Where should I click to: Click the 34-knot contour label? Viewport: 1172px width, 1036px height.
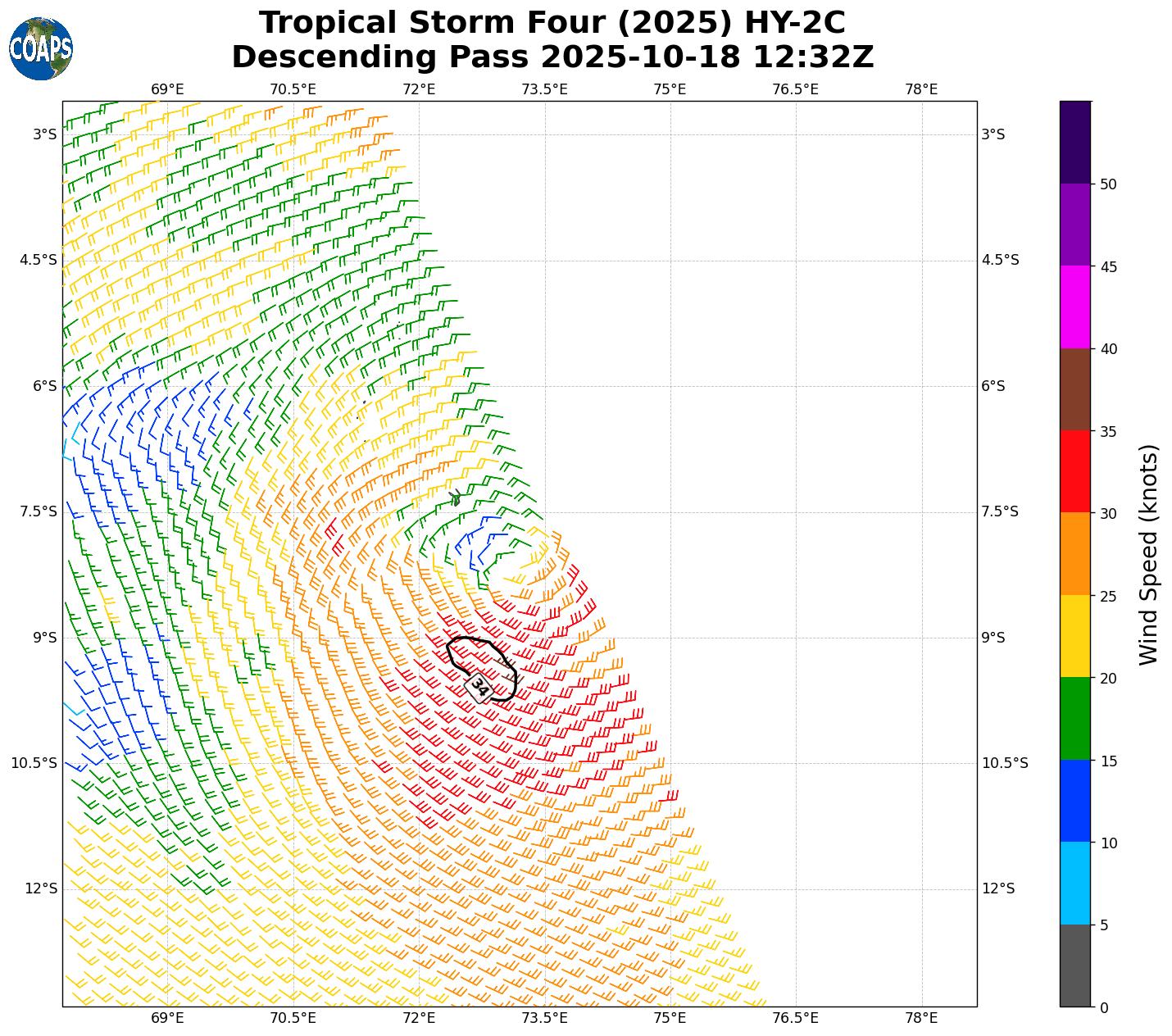[479, 687]
